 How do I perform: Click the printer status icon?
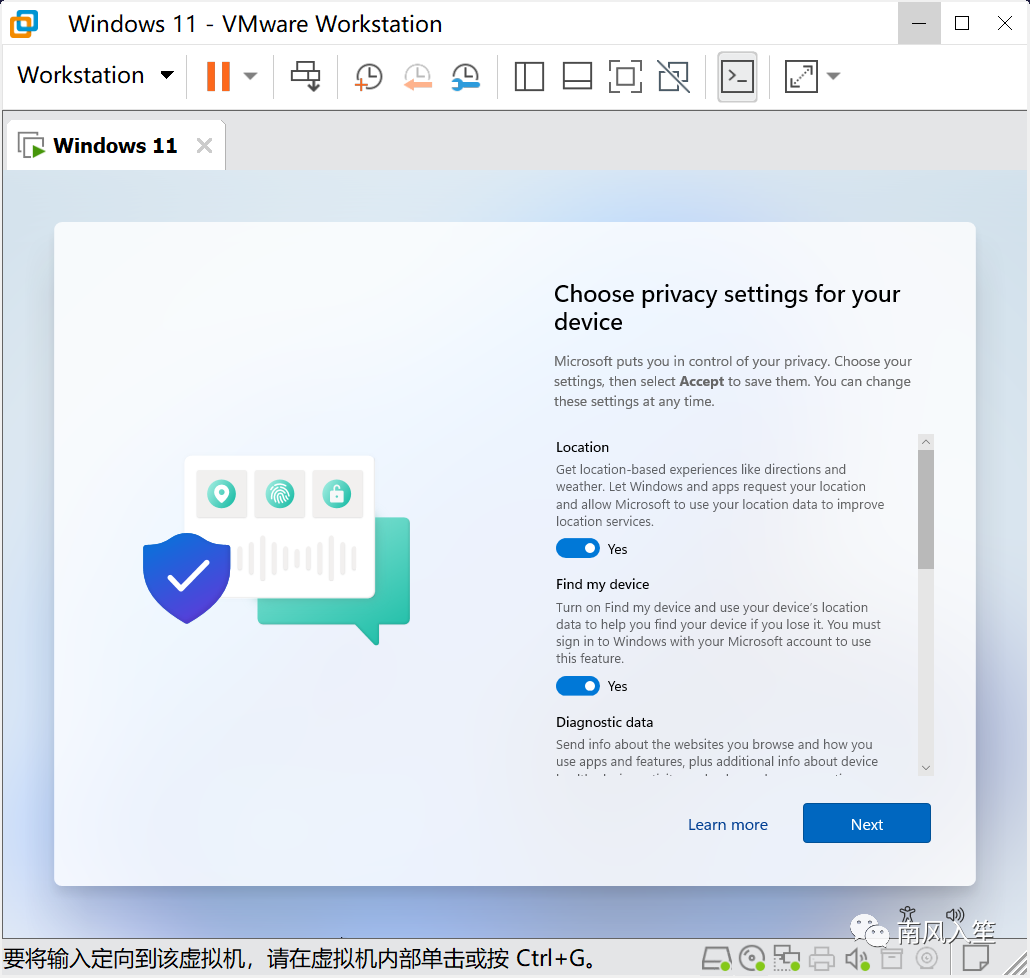point(821,959)
